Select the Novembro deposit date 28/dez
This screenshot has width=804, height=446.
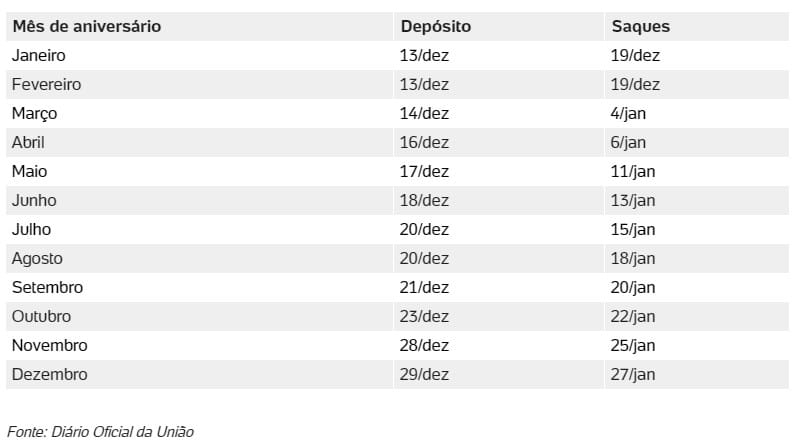424,346
